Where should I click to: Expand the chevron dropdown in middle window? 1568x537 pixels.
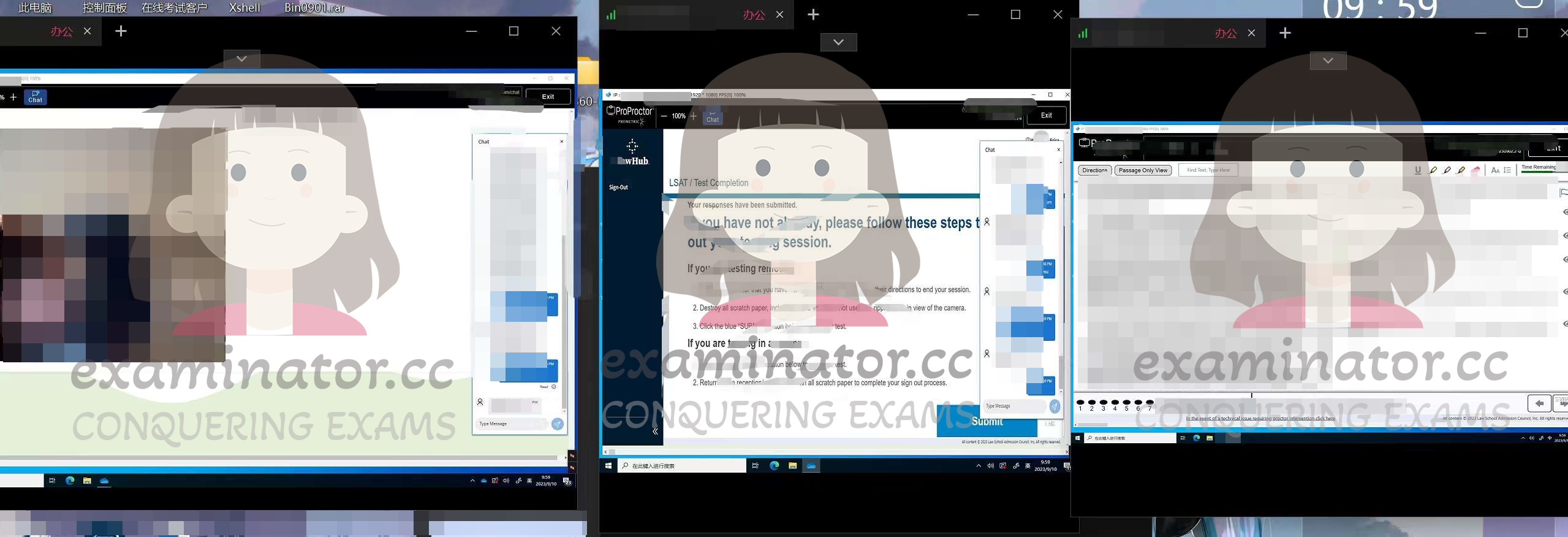(x=838, y=42)
